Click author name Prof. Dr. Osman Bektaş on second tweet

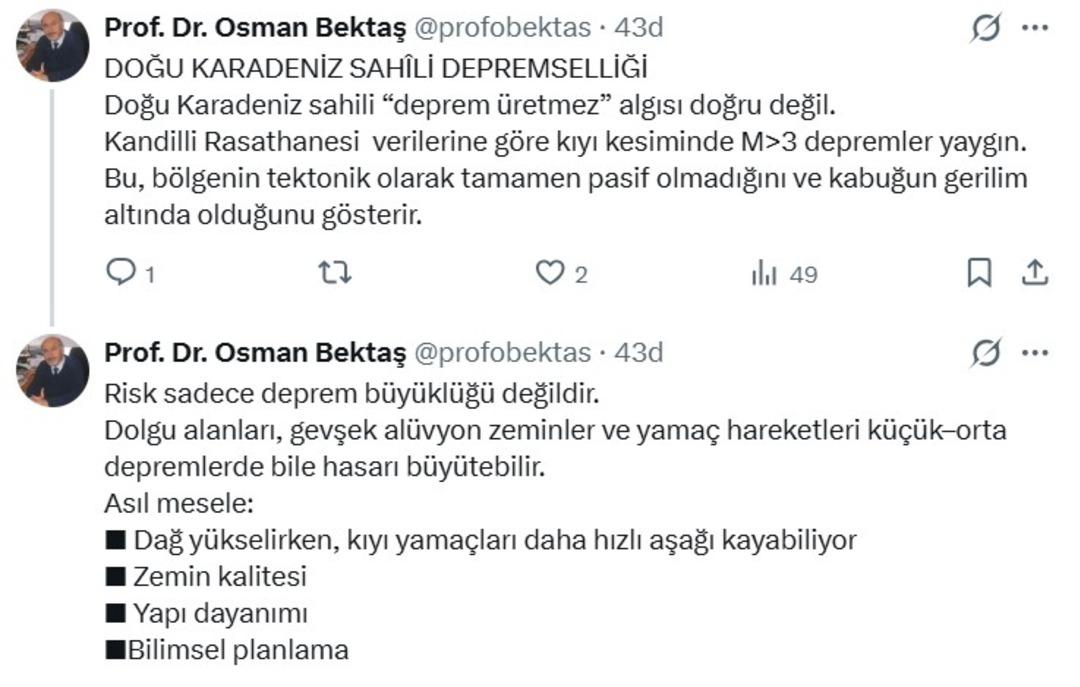click(255, 352)
